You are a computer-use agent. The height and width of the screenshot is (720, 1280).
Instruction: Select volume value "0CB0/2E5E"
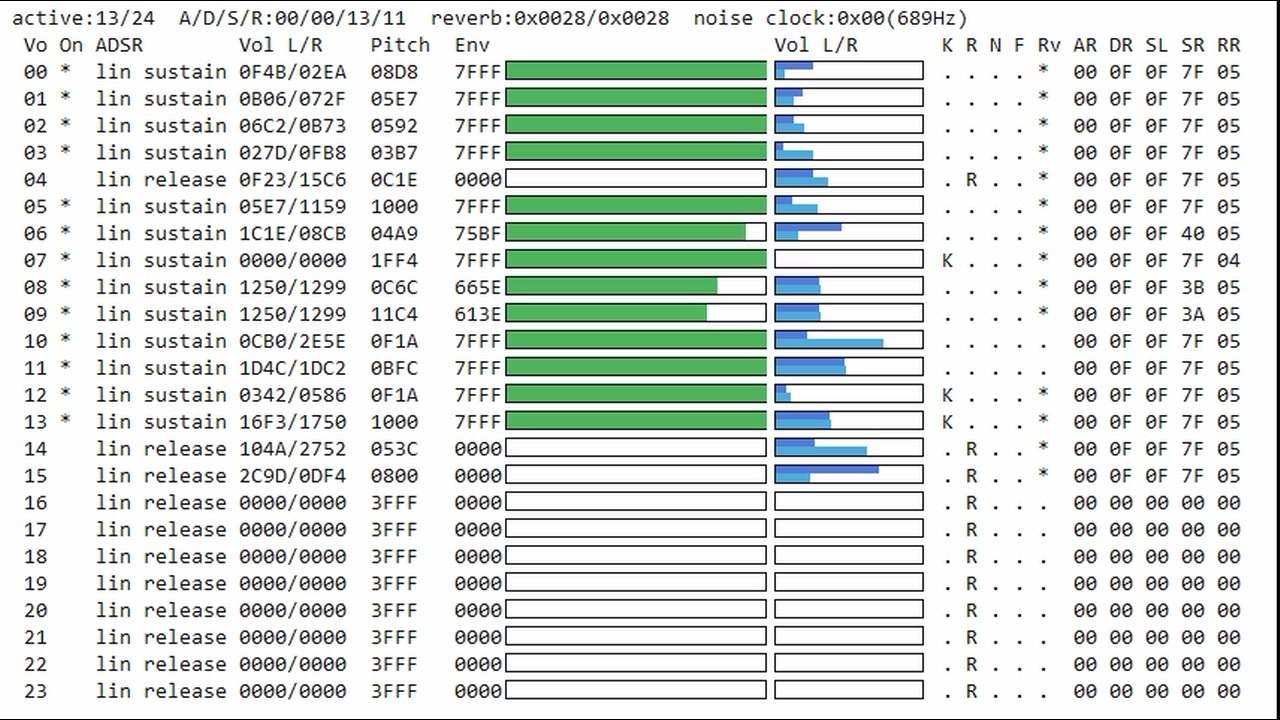pos(293,341)
